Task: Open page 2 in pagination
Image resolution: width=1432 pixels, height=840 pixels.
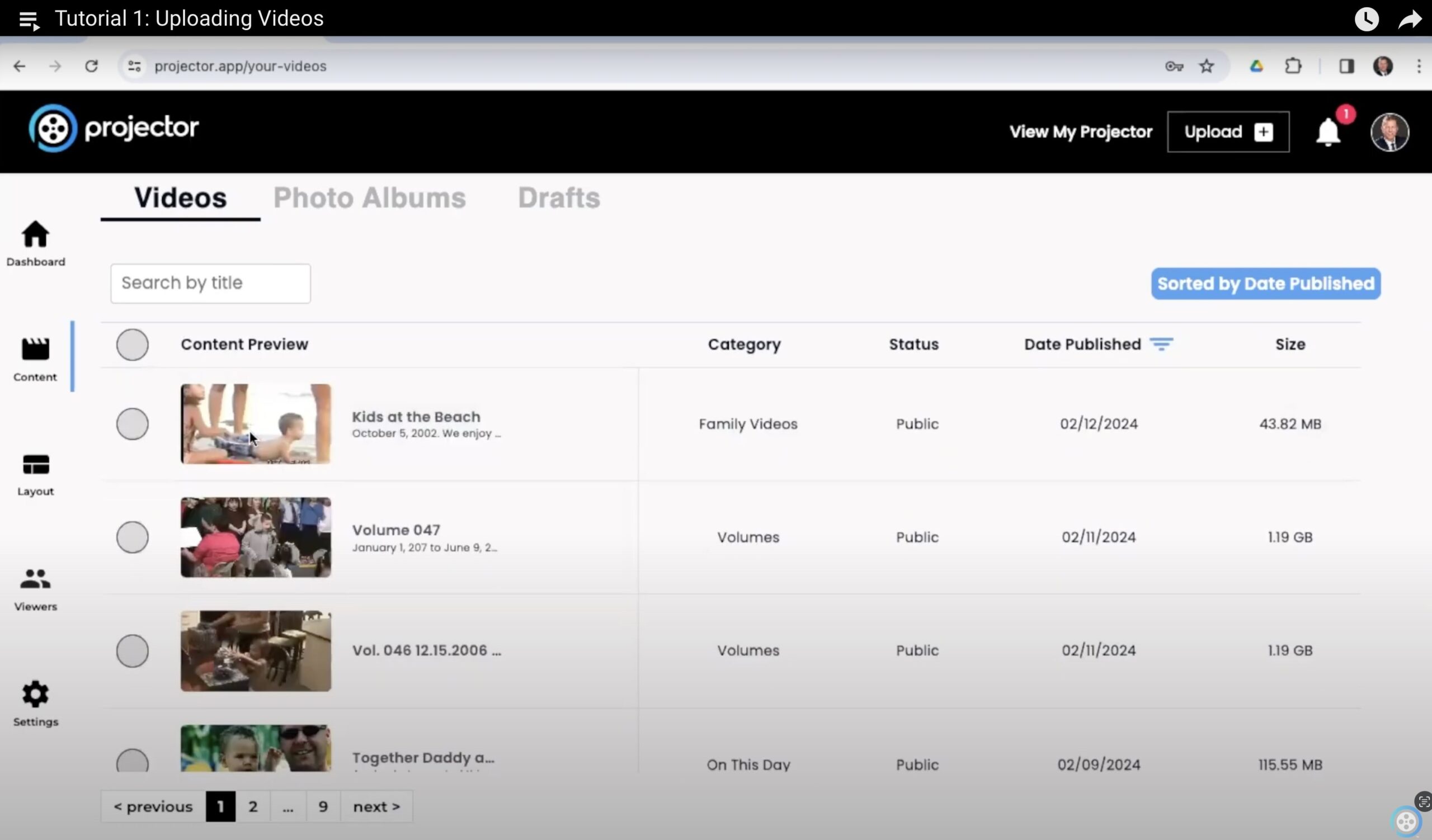Action: pos(253,806)
